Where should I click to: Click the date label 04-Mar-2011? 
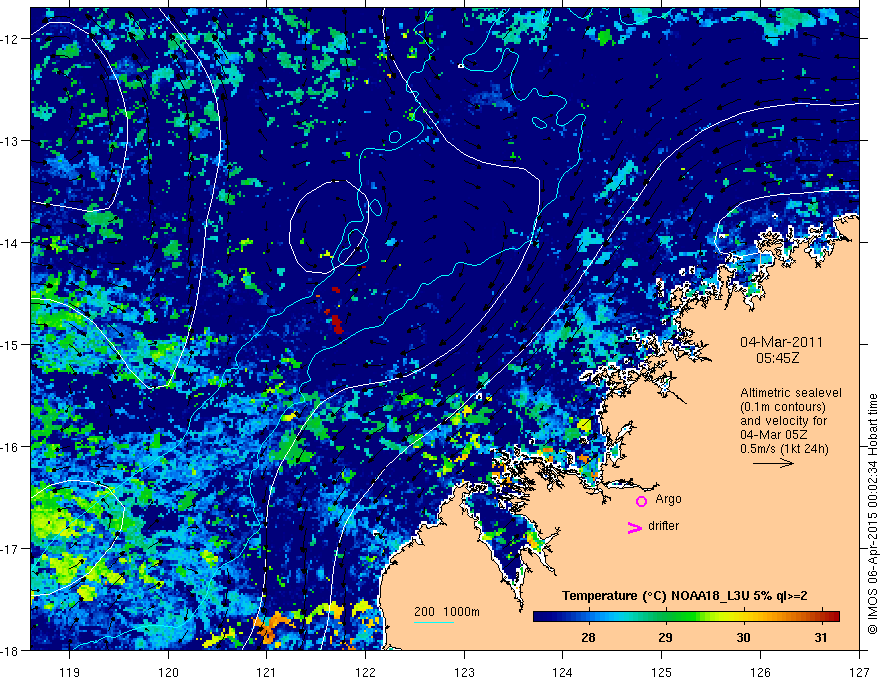(781, 342)
